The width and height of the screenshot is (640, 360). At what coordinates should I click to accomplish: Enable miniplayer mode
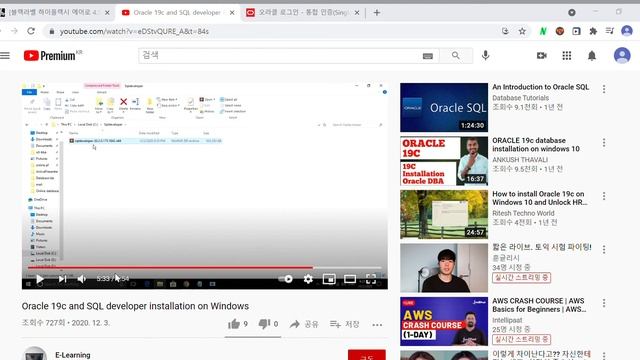(329, 279)
